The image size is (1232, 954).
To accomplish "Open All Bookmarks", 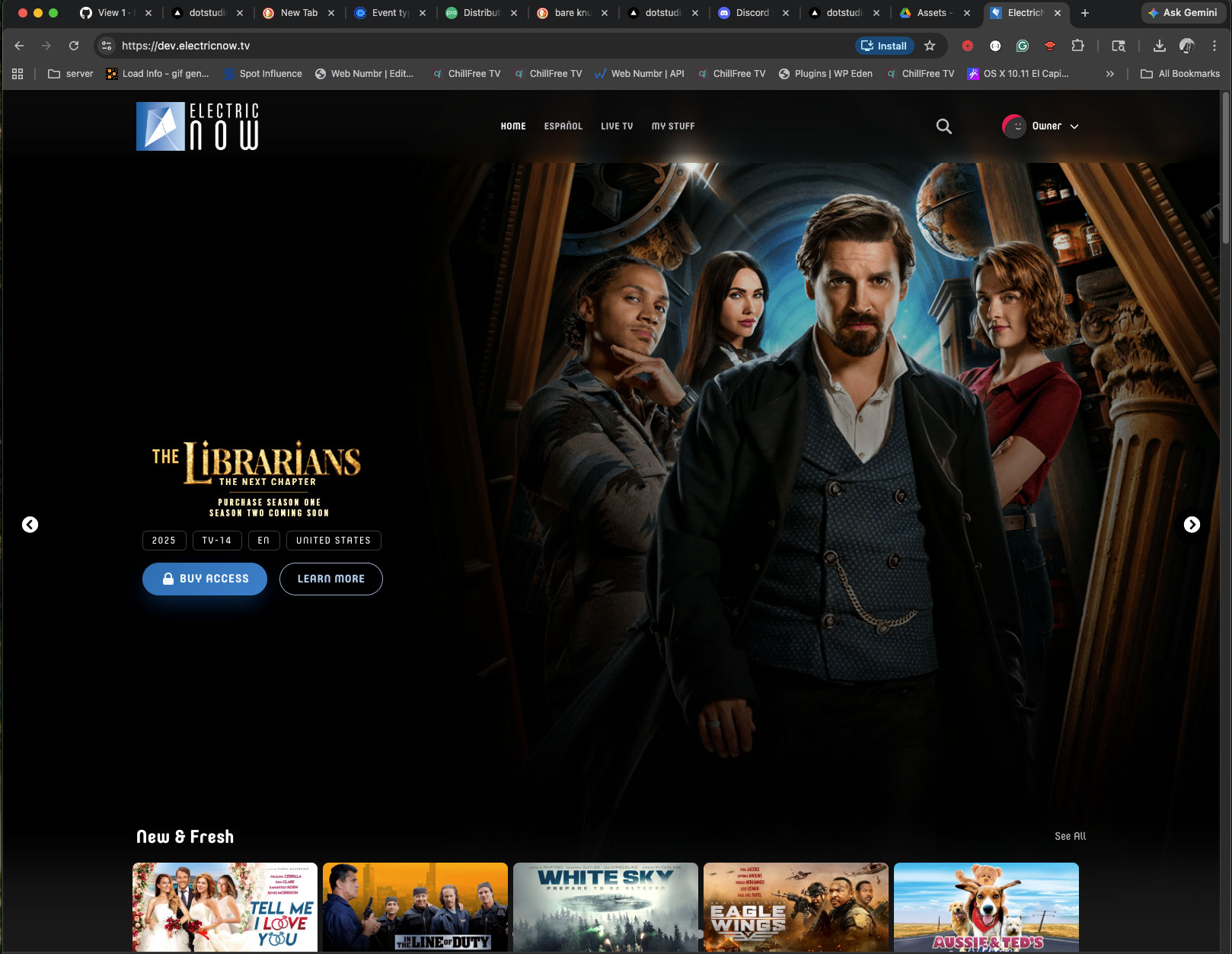I will (x=1179, y=73).
